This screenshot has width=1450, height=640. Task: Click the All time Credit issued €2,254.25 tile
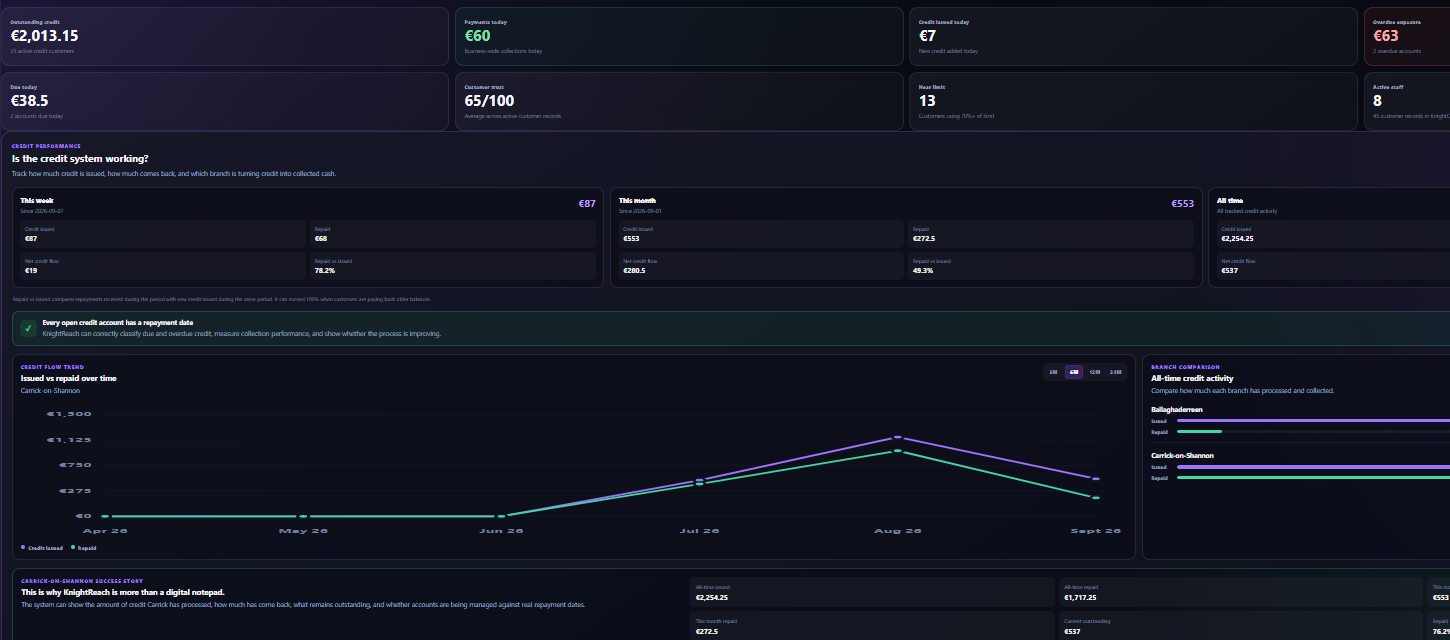1333,234
